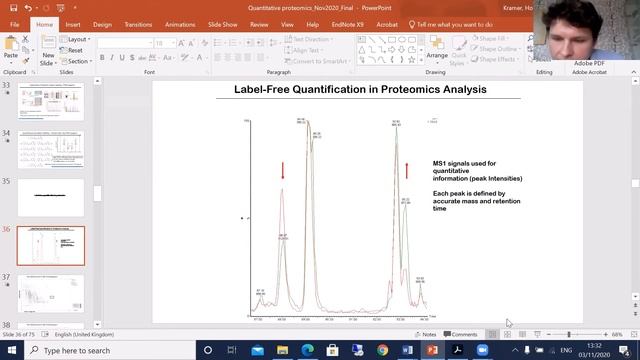Click English (United Kingdom) language indicator
This screenshot has width=640, height=360.
pos(84,334)
